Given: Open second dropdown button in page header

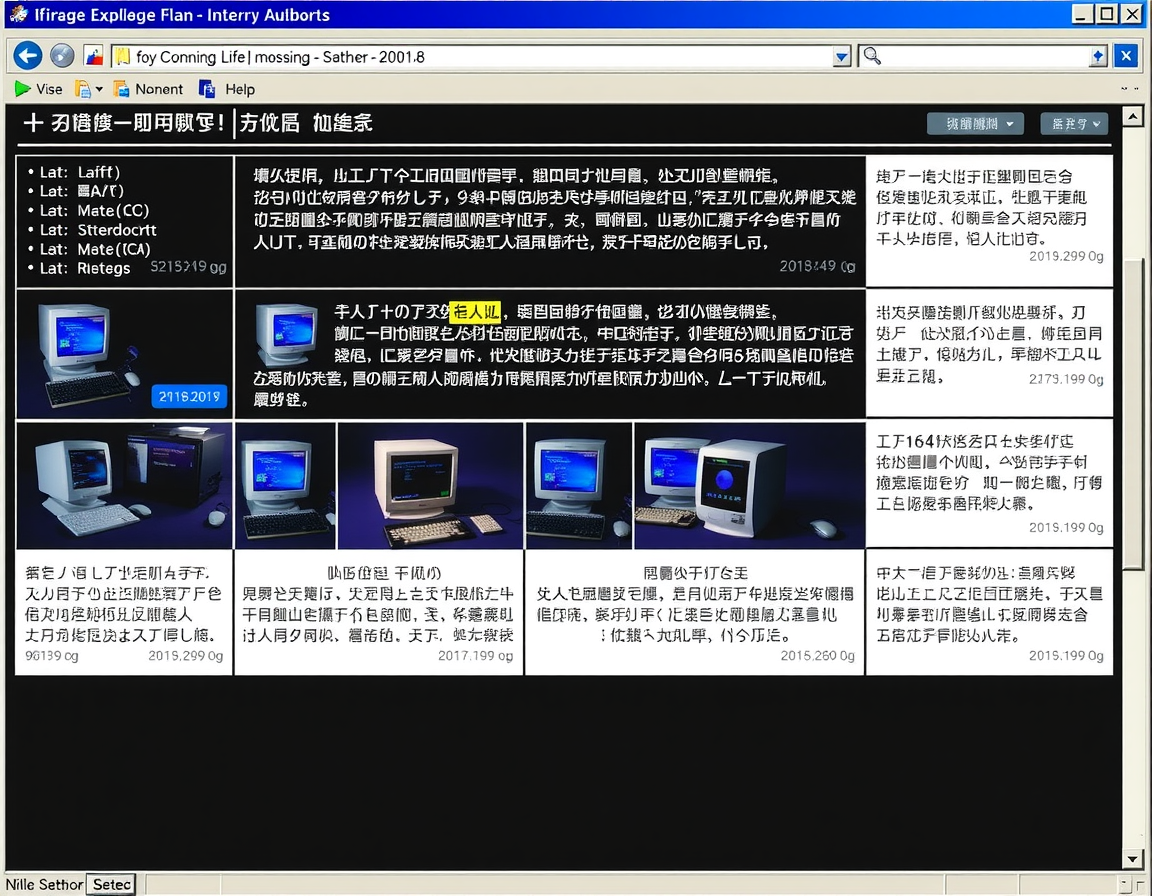Looking at the screenshot, I should (1073, 124).
